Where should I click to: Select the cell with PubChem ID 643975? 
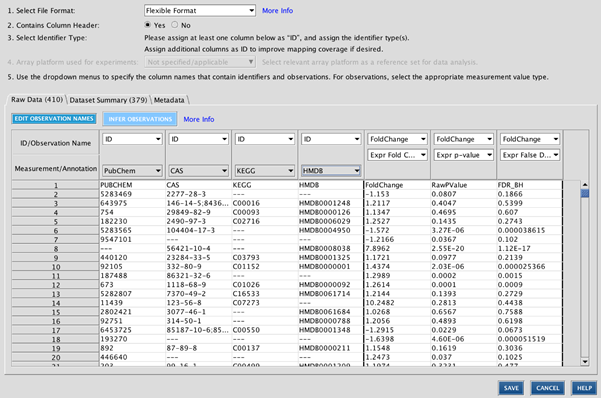pos(132,203)
